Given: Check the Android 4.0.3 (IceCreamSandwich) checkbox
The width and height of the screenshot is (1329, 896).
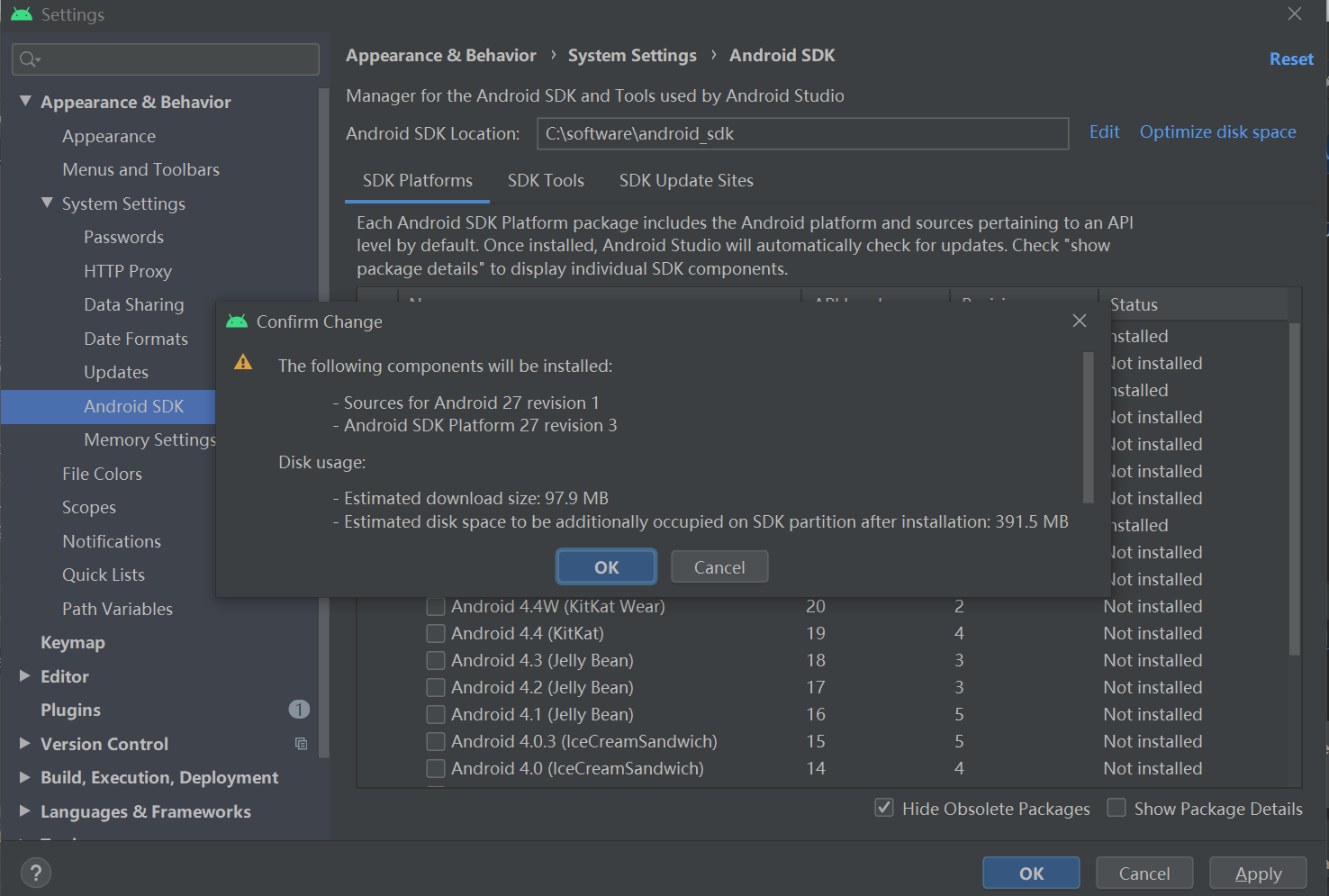Looking at the screenshot, I should (x=436, y=741).
